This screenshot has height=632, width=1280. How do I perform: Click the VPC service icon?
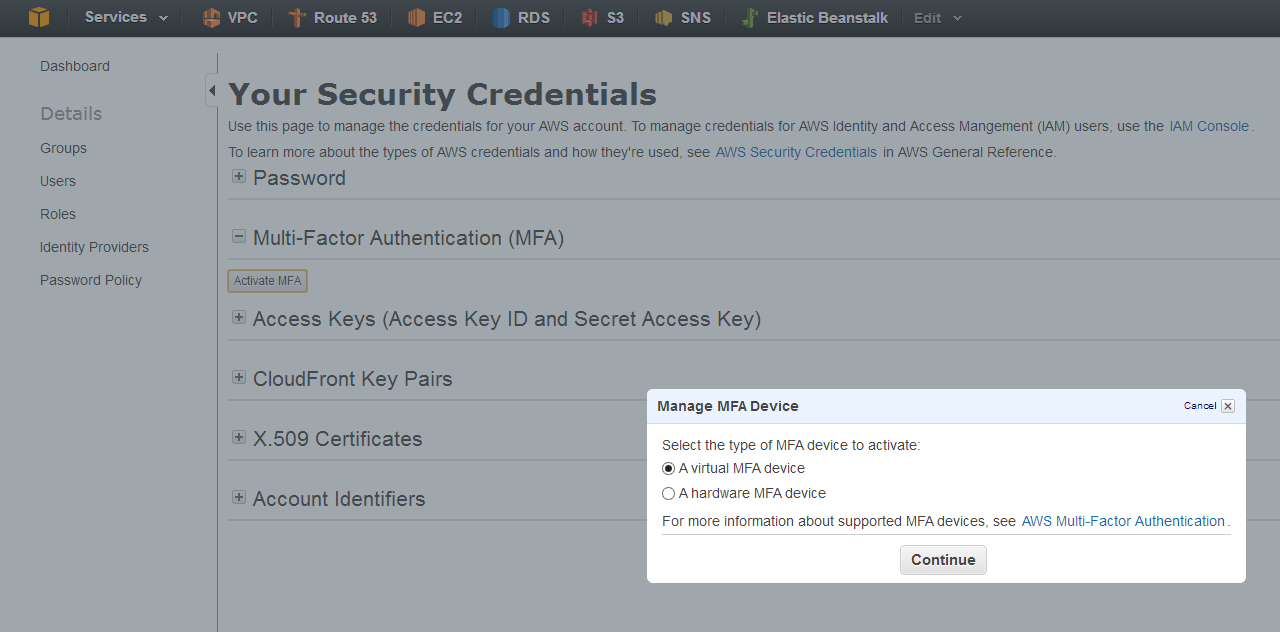point(229,17)
